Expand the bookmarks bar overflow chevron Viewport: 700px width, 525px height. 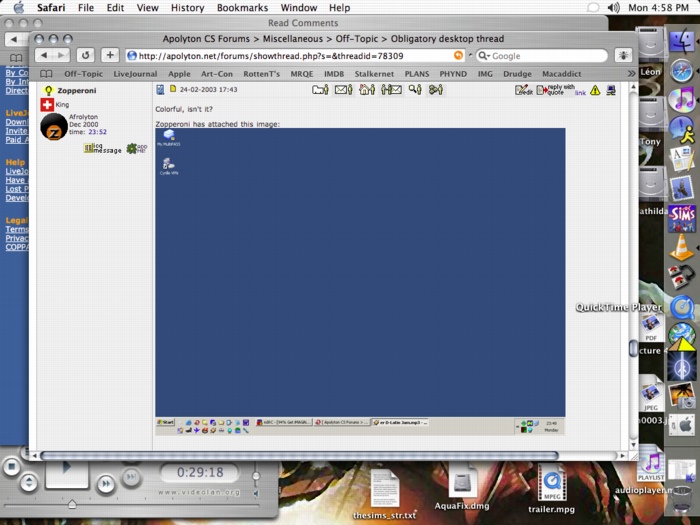pyautogui.click(x=631, y=74)
